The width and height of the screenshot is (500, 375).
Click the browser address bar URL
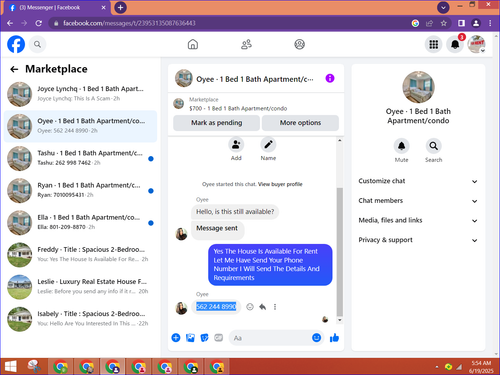point(129,23)
